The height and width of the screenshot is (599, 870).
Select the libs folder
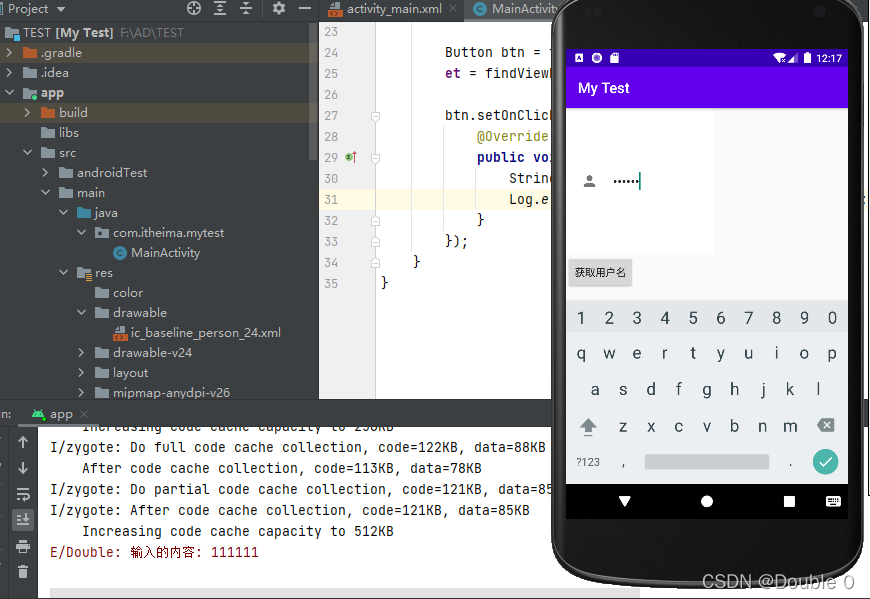pos(60,133)
